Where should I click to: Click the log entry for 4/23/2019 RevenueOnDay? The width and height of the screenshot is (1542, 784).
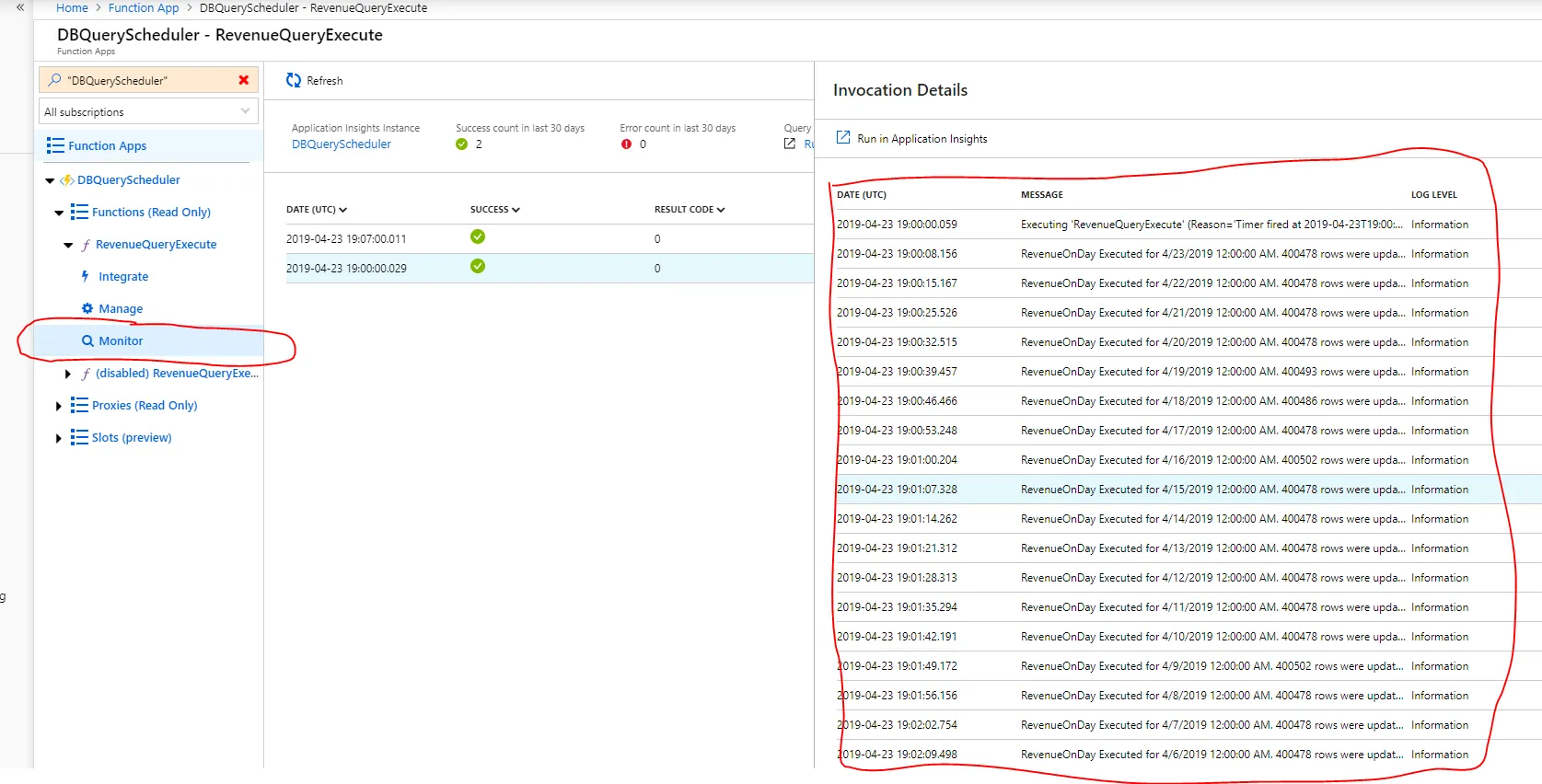point(1188,254)
